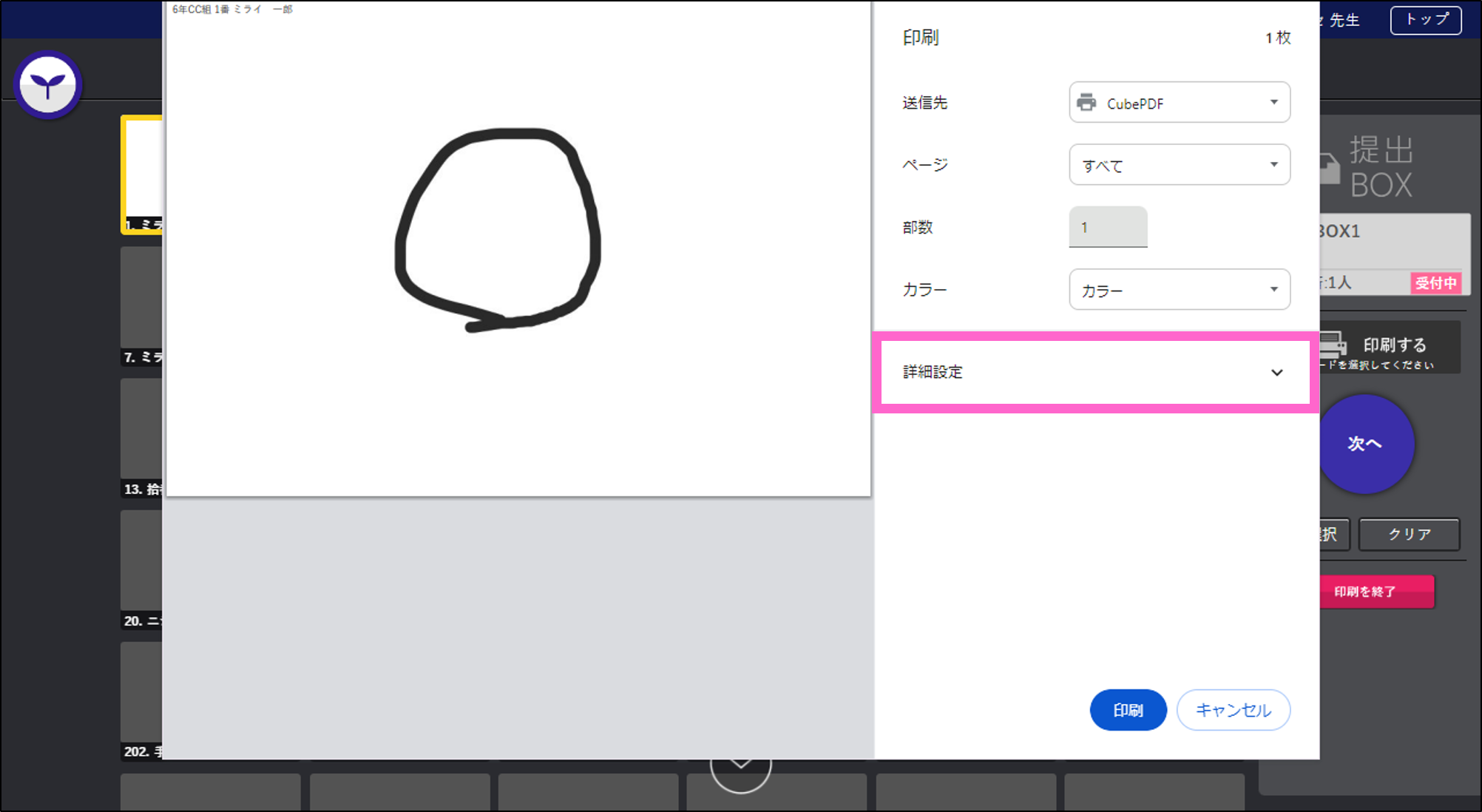Click the pink 印刷を終了 button
The width and height of the screenshot is (1482, 812).
click(x=1377, y=592)
